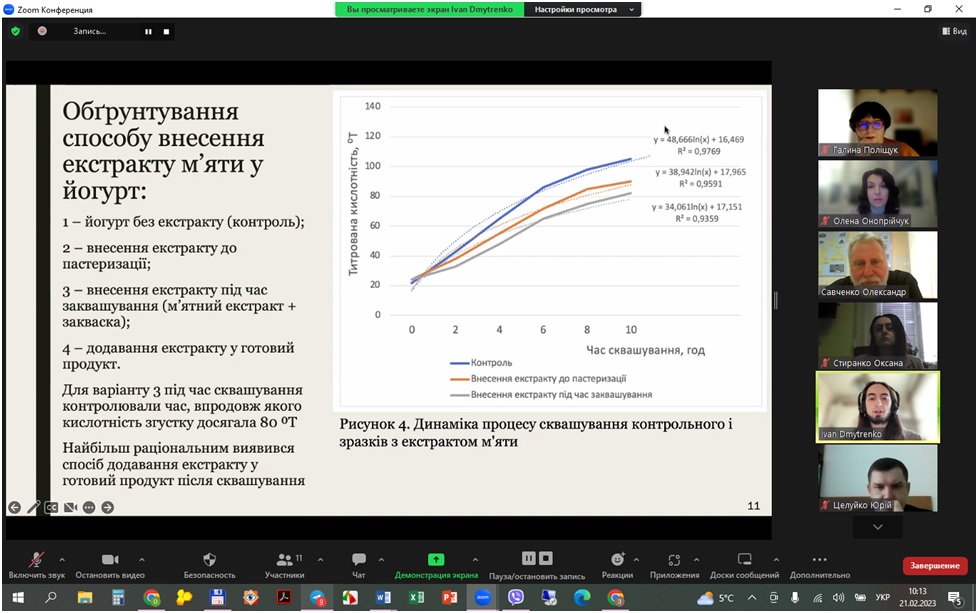This screenshot has width=978, height=613.
Task: Open taskbar search magnifier
Action: tap(51, 597)
